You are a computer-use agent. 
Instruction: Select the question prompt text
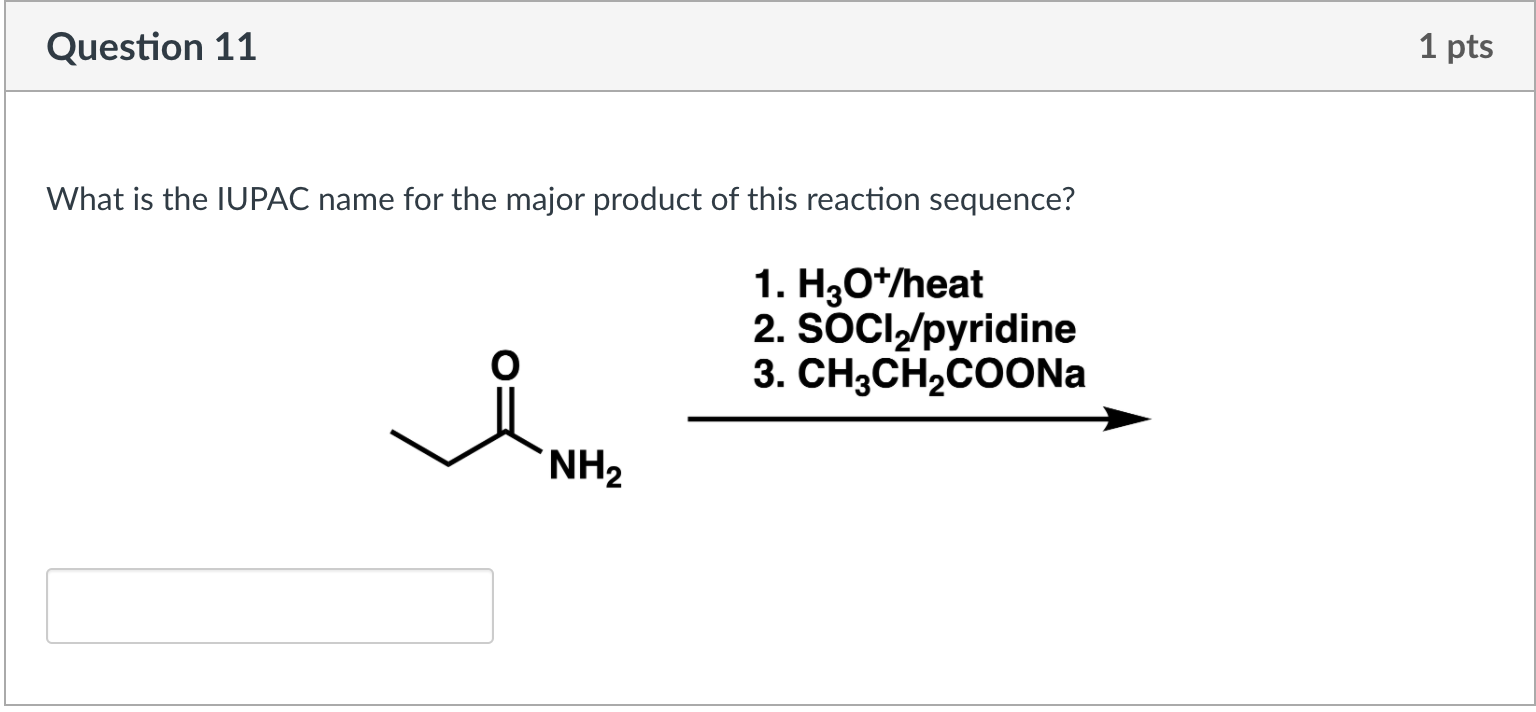(560, 198)
